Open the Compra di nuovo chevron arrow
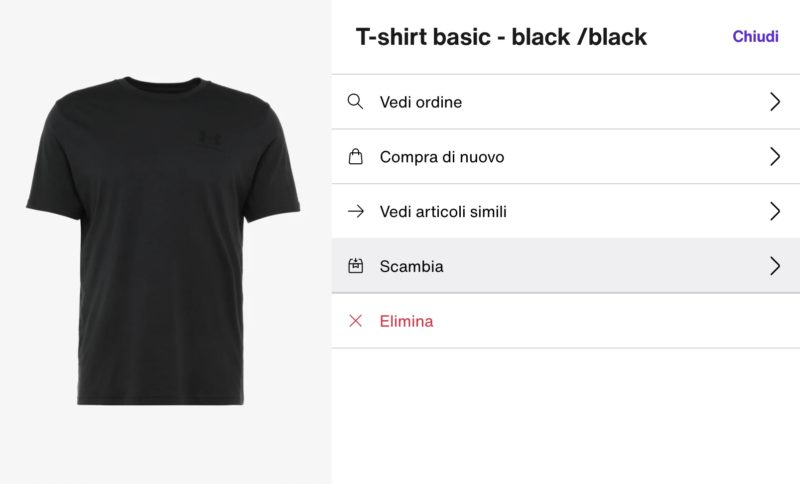Image resolution: width=800 pixels, height=484 pixels. tap(774, 157)
